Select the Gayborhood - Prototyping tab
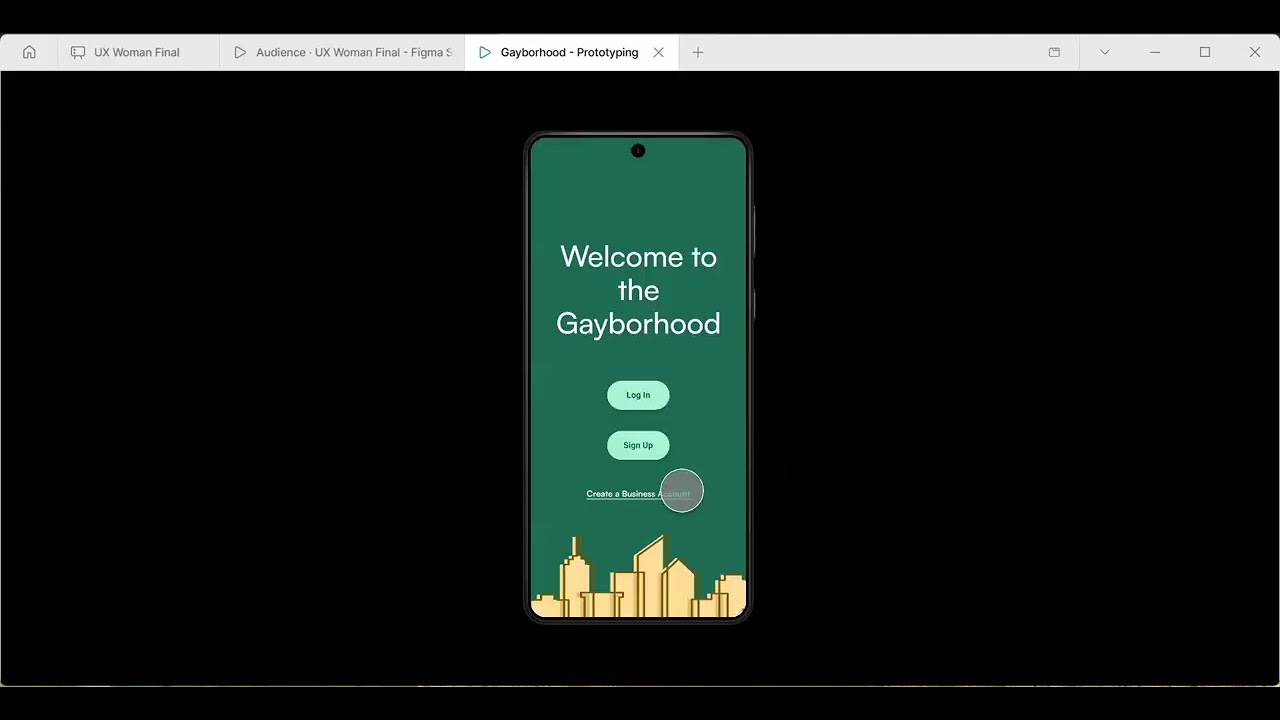This screenshot has height=720, width=1280. tap(569, 52)
